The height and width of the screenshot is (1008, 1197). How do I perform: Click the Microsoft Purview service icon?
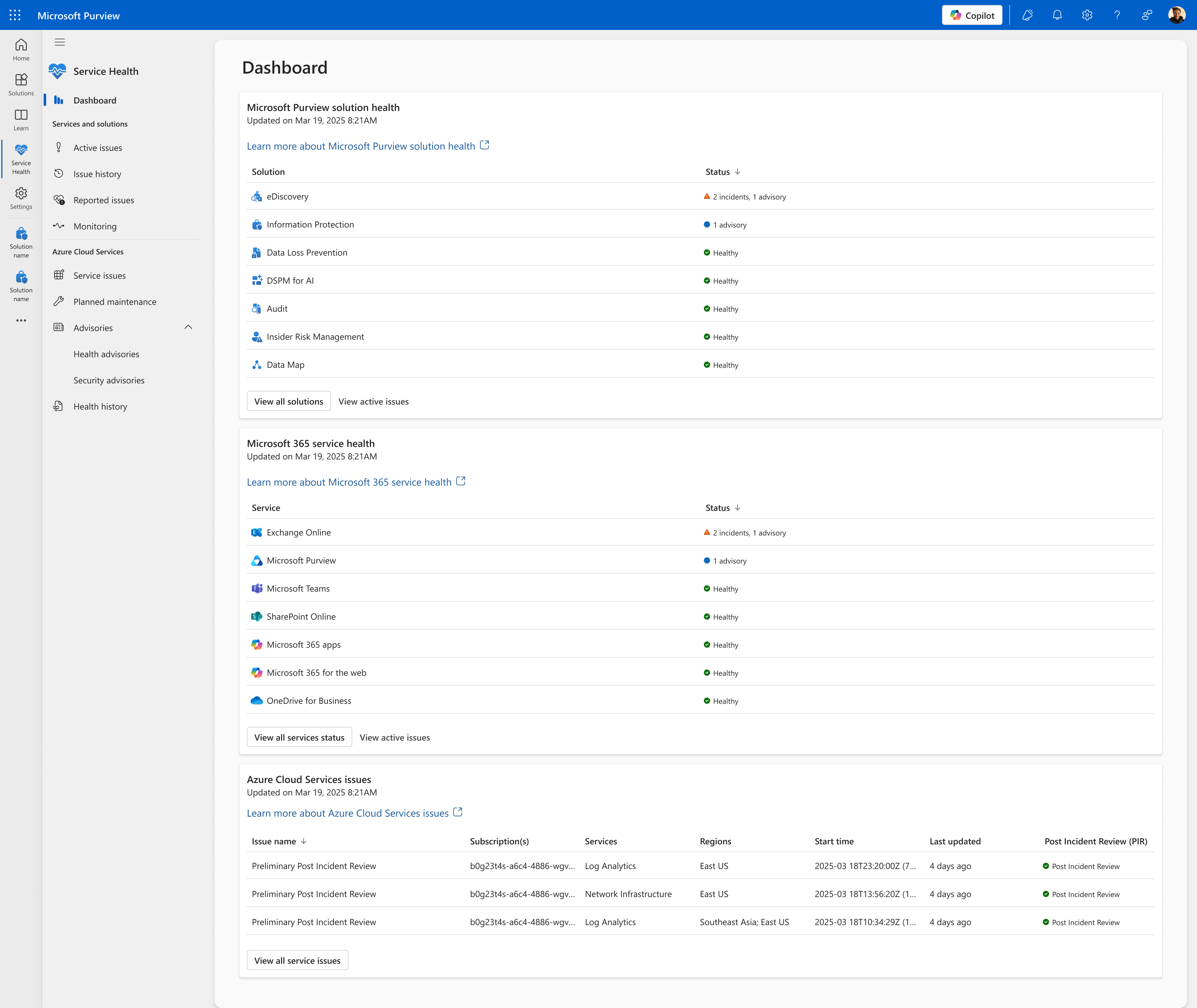pos(257,560)
